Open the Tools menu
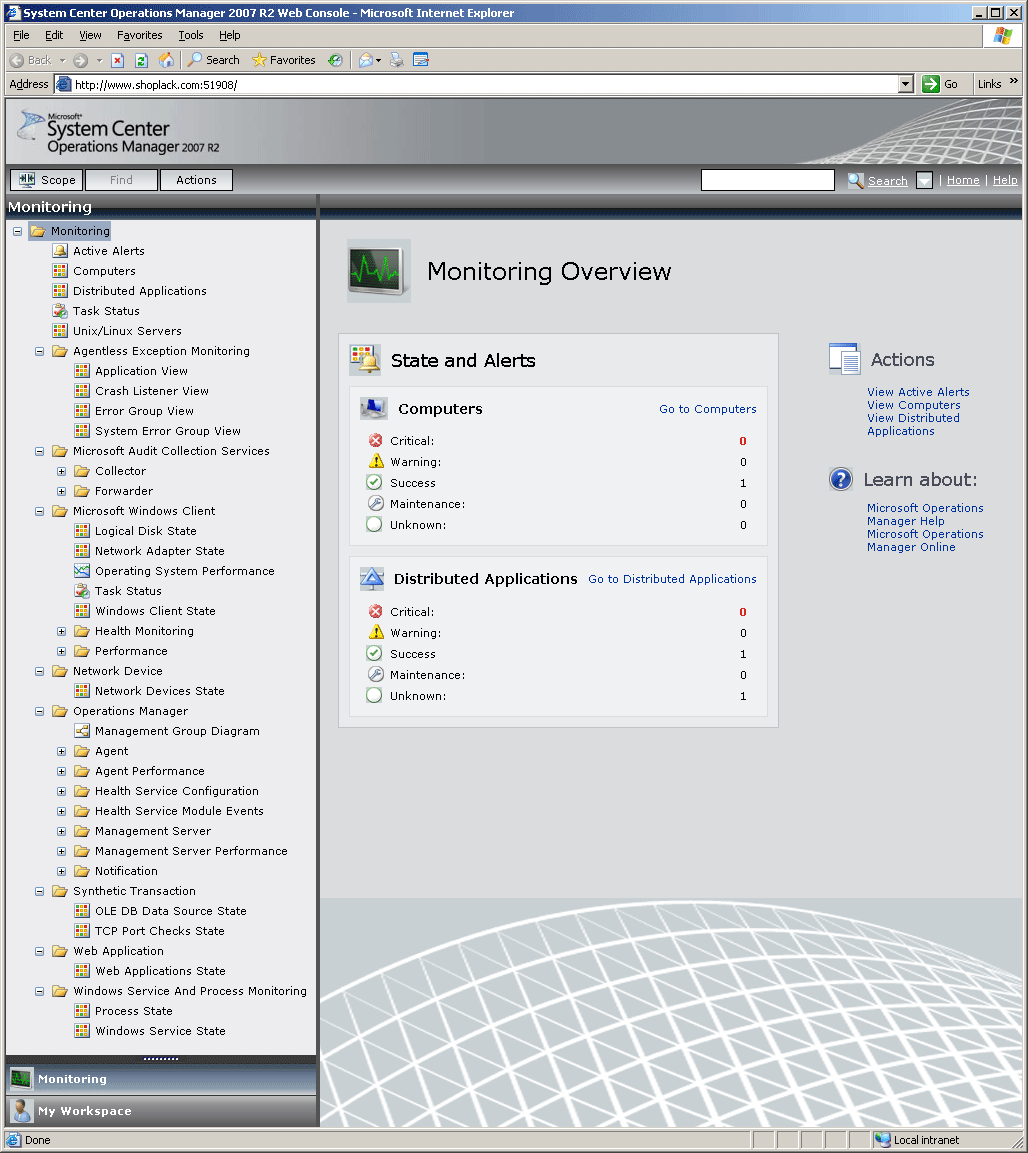1028x1153 pixels. click(x=190, y=35)
